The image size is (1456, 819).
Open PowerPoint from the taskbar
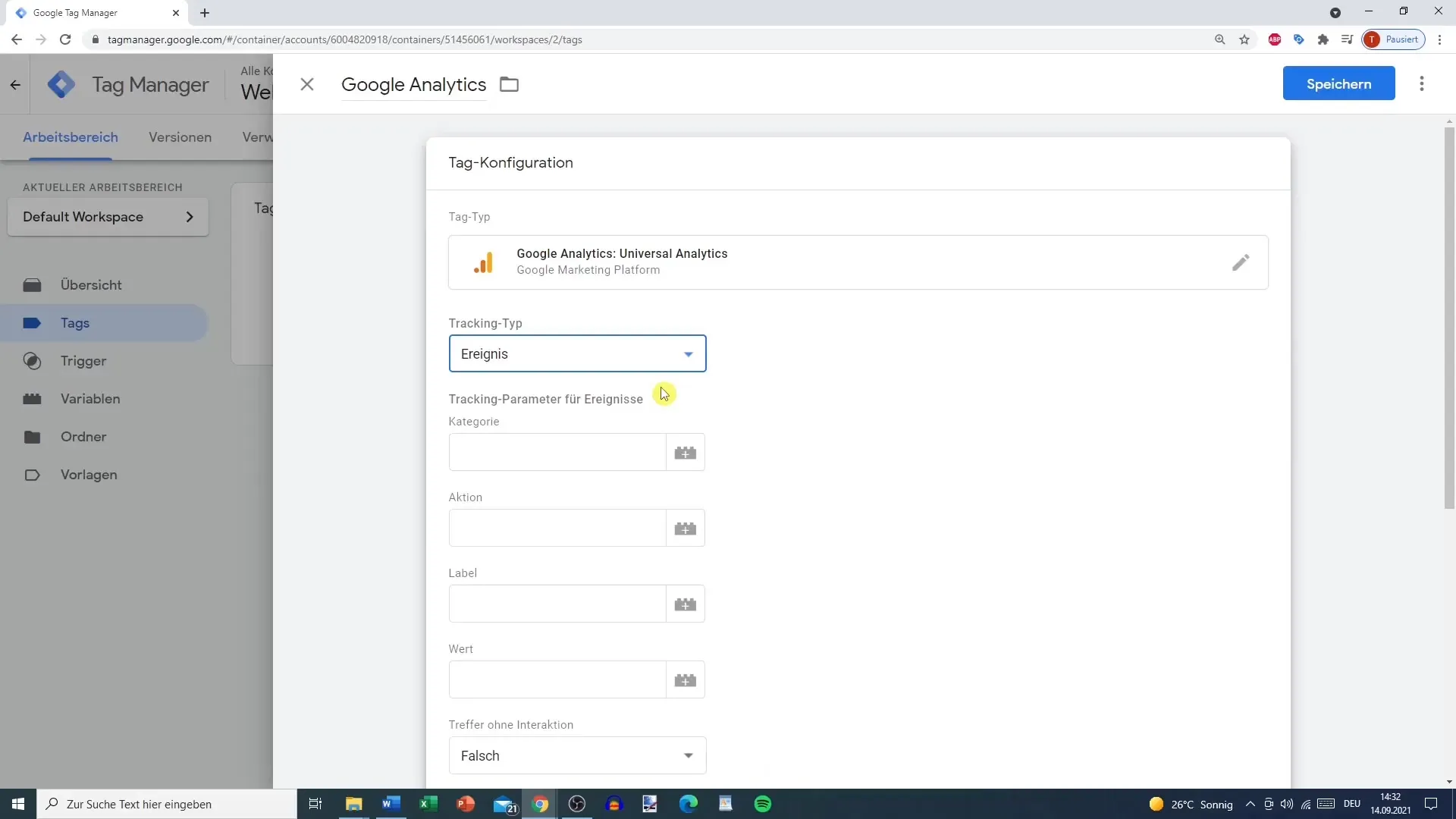point(466,804)
